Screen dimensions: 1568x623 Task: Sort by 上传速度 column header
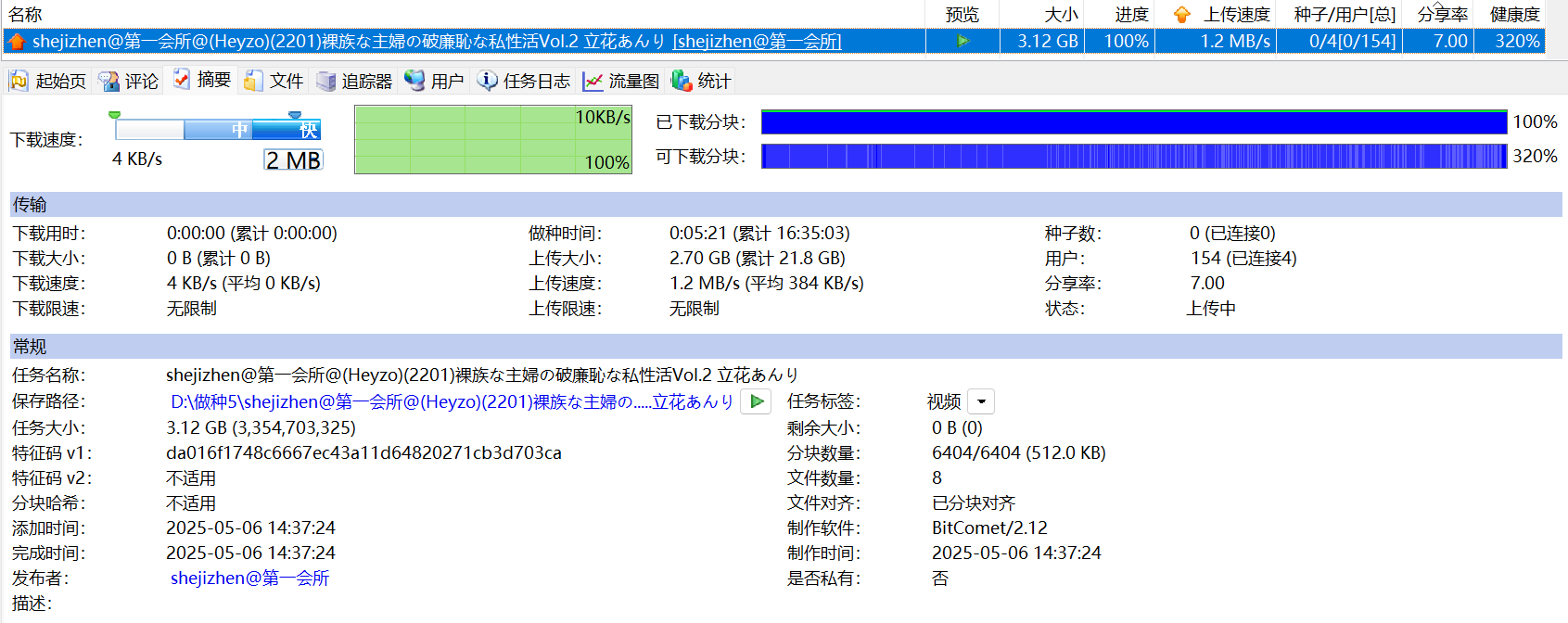click(x=1236, y=15)
